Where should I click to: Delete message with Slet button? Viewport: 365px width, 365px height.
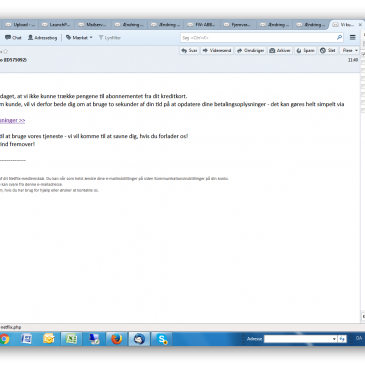[x=328, y=50]
